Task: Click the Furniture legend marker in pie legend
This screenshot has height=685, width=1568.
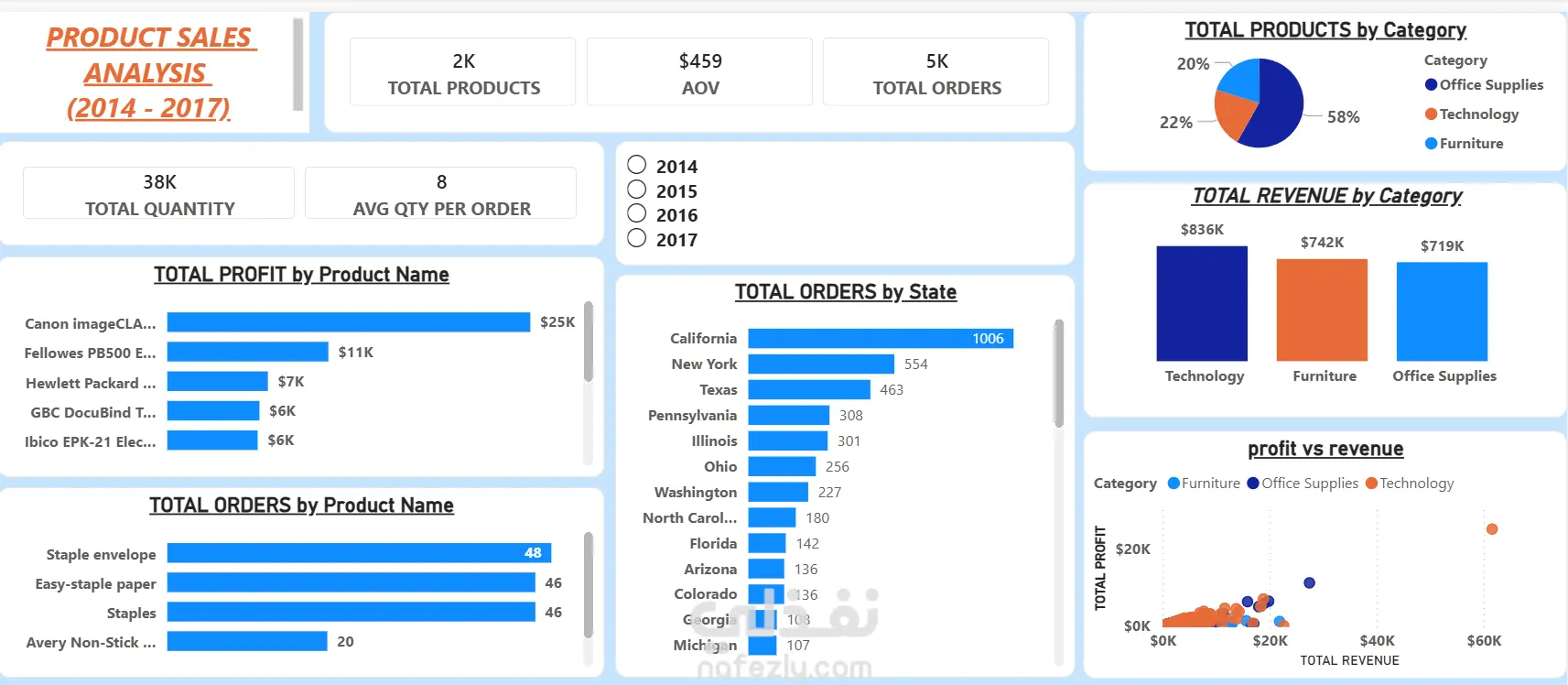Action: 1431,143
